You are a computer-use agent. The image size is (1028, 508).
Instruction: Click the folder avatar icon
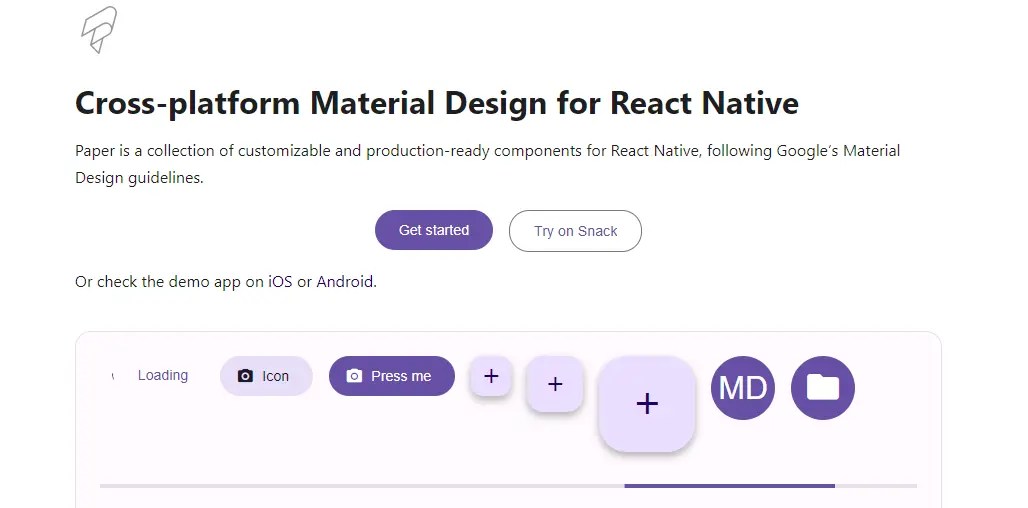(x=823, y=388)
